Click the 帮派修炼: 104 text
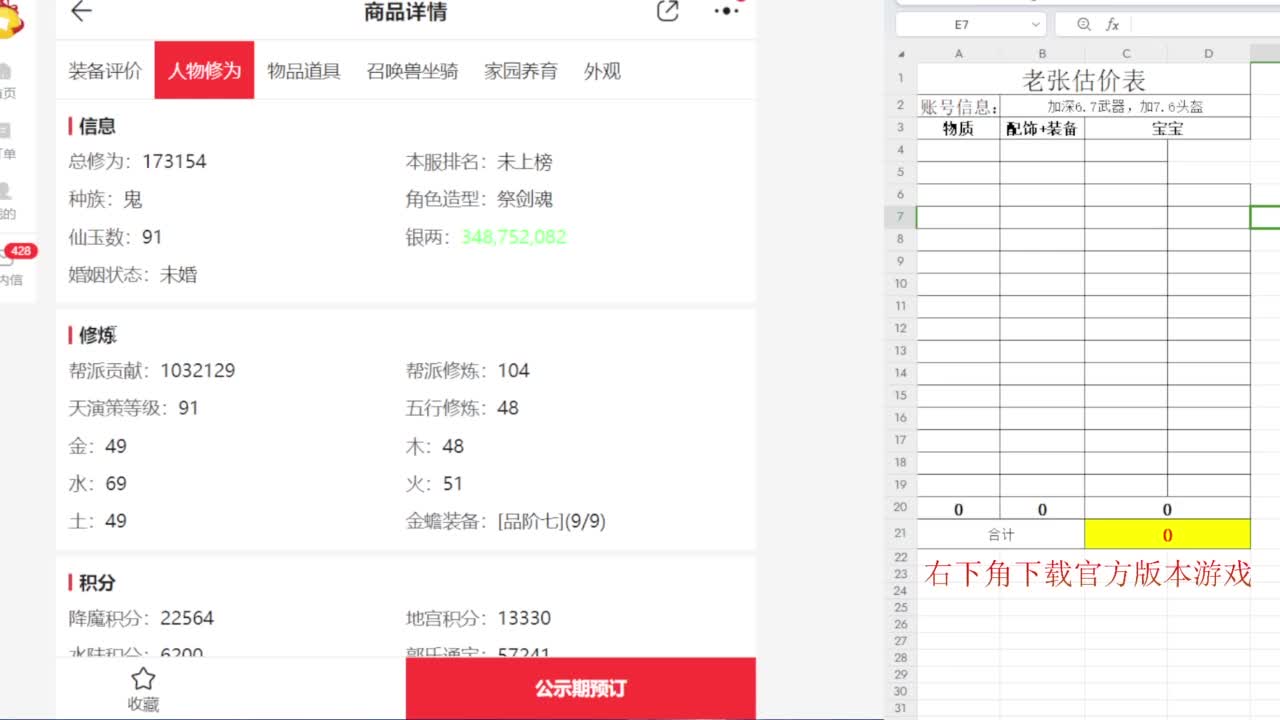The image size is (1280, 720). point(467,371)
